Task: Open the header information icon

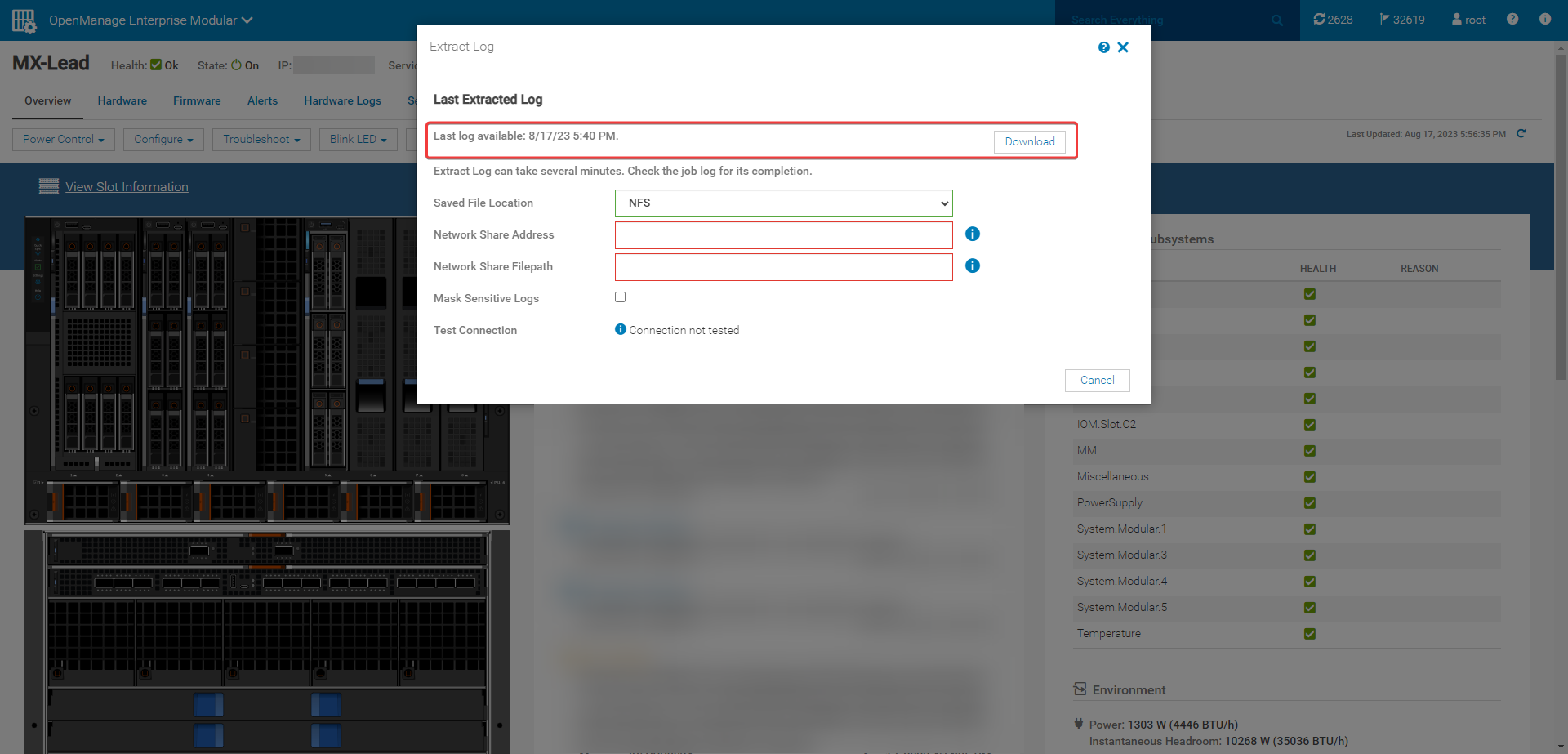Action: (1545, 19)
